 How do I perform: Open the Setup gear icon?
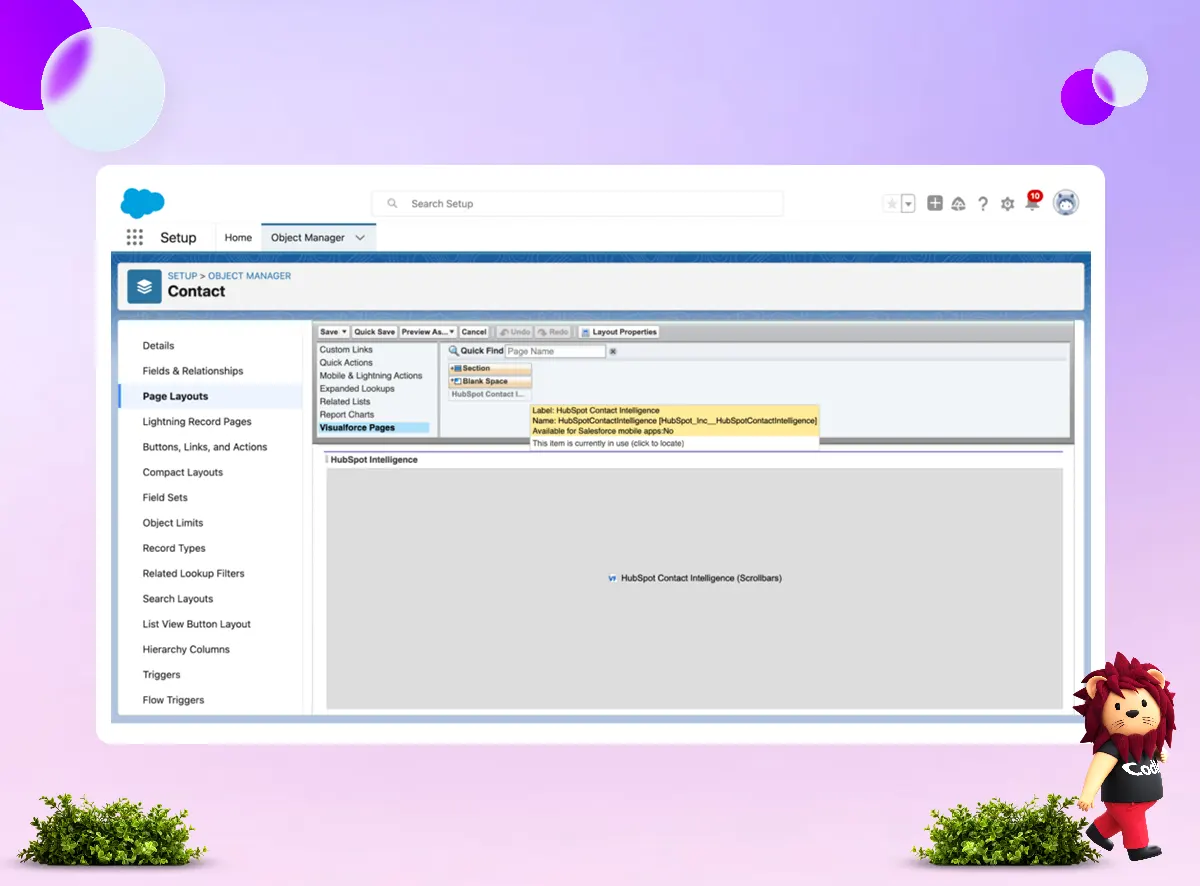[1007, 204]
